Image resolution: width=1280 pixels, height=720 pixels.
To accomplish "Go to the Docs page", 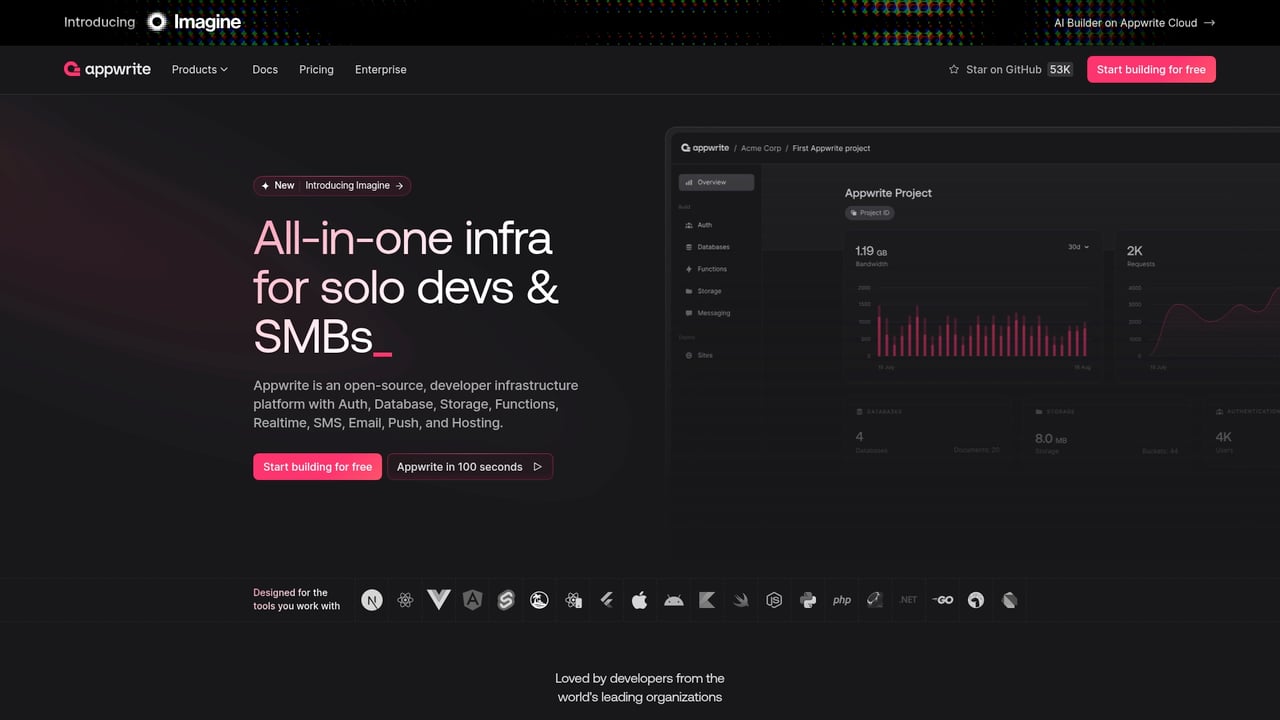I will point(264,69).
